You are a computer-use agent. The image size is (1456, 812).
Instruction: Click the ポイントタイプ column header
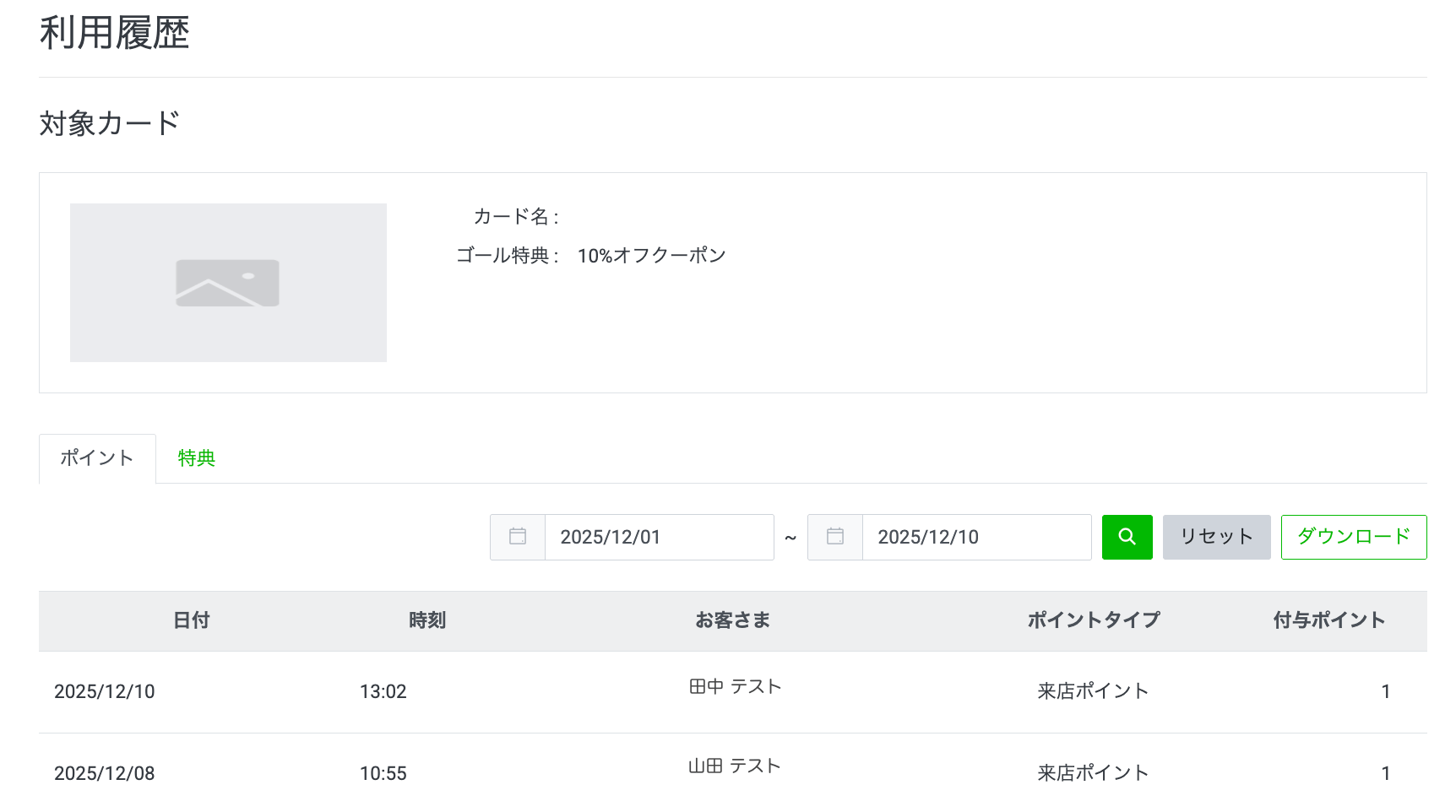(x=1093, y=620)
